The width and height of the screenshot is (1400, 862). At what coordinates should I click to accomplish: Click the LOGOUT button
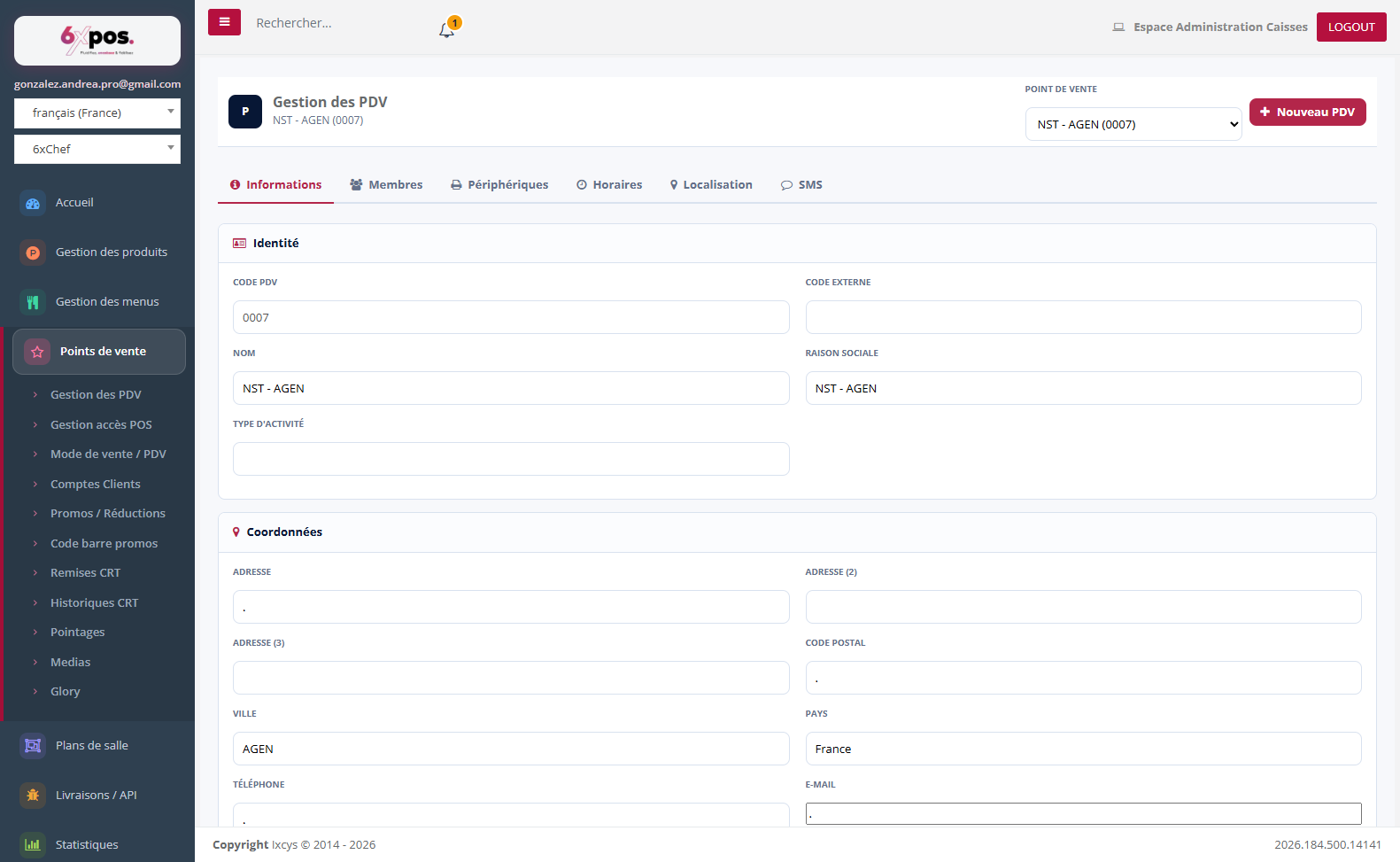point(1351,27)
